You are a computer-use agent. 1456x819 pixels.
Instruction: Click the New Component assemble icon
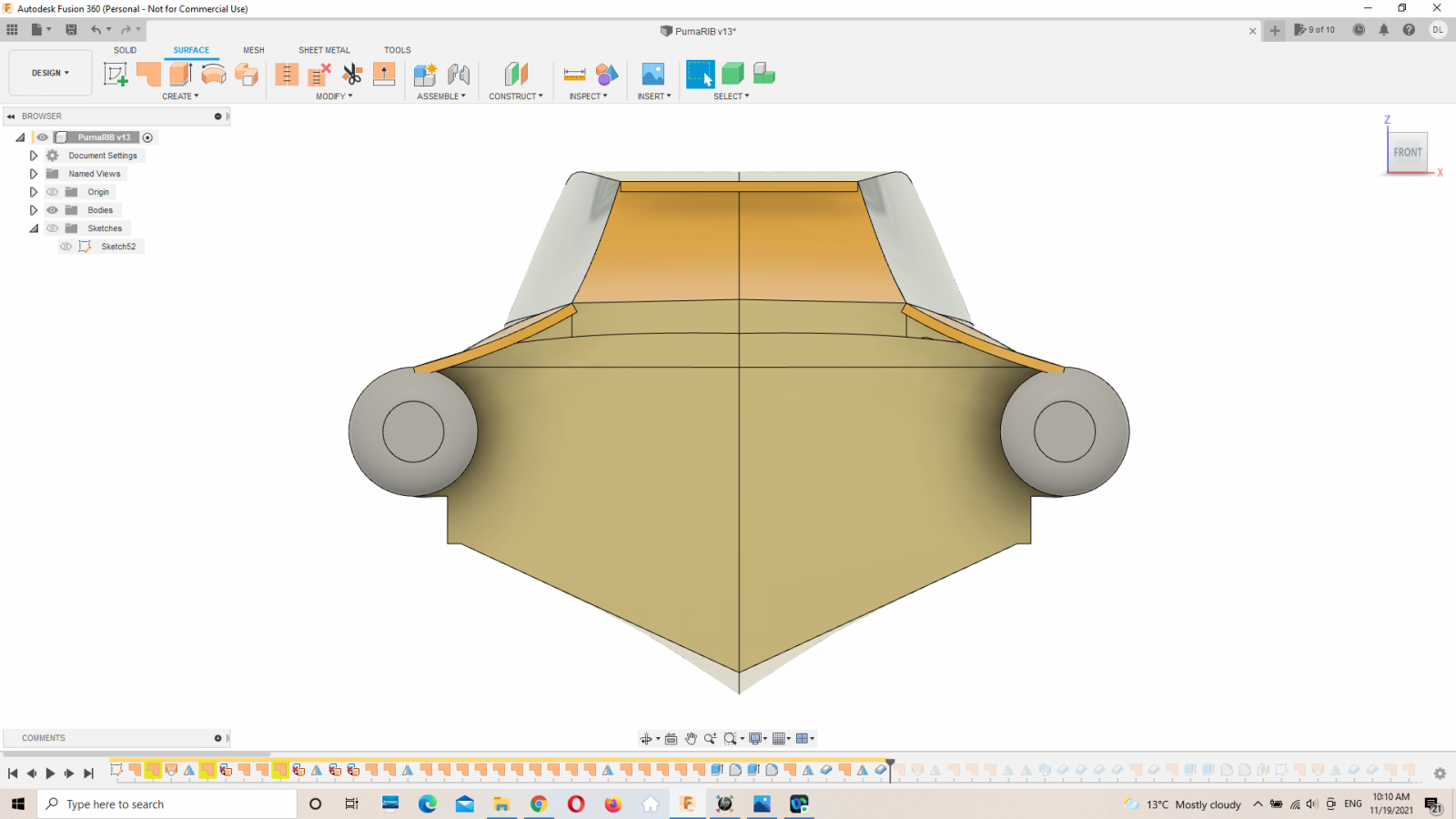(425, 74)
